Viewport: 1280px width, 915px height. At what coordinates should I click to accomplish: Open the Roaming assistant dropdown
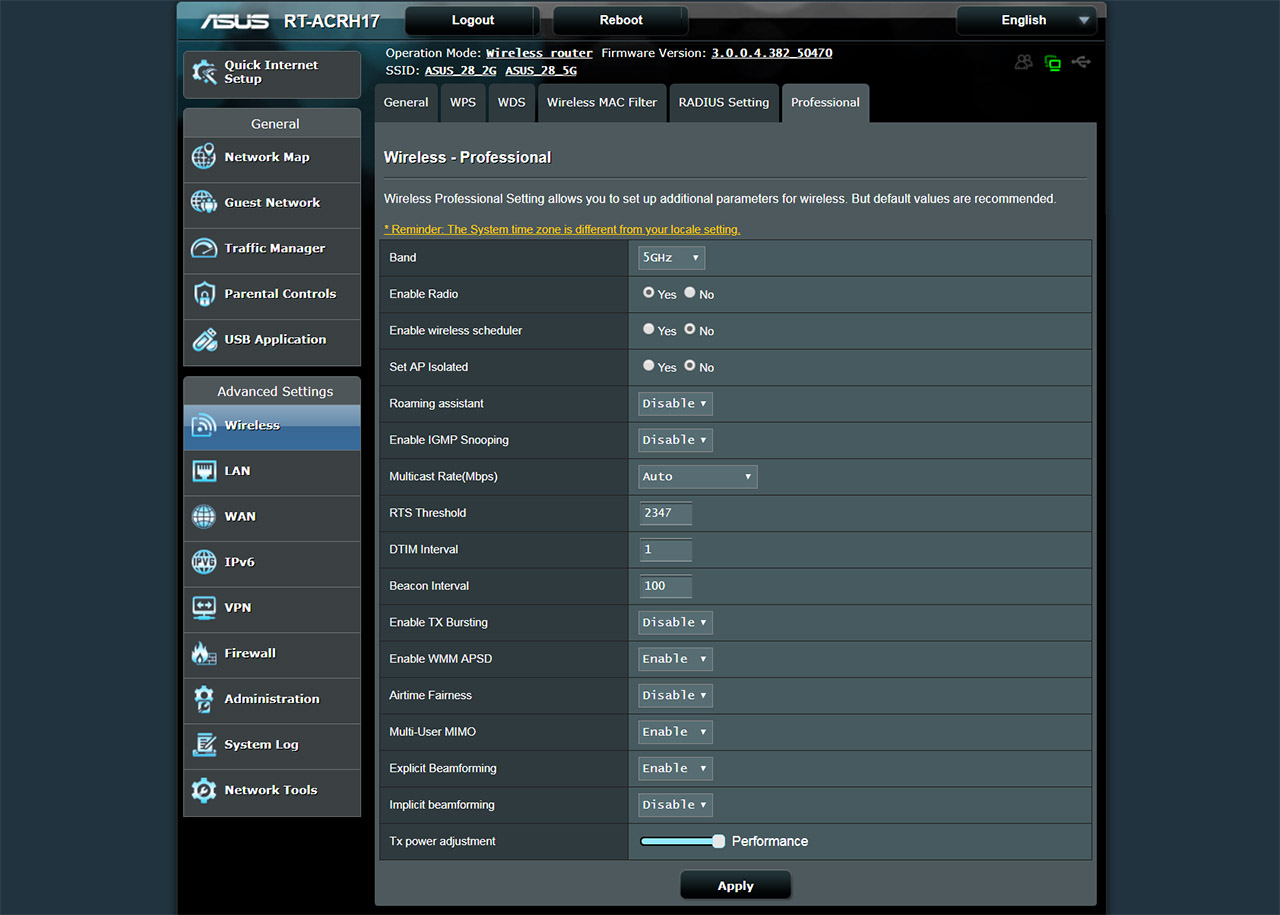click(x=675, y=404)
